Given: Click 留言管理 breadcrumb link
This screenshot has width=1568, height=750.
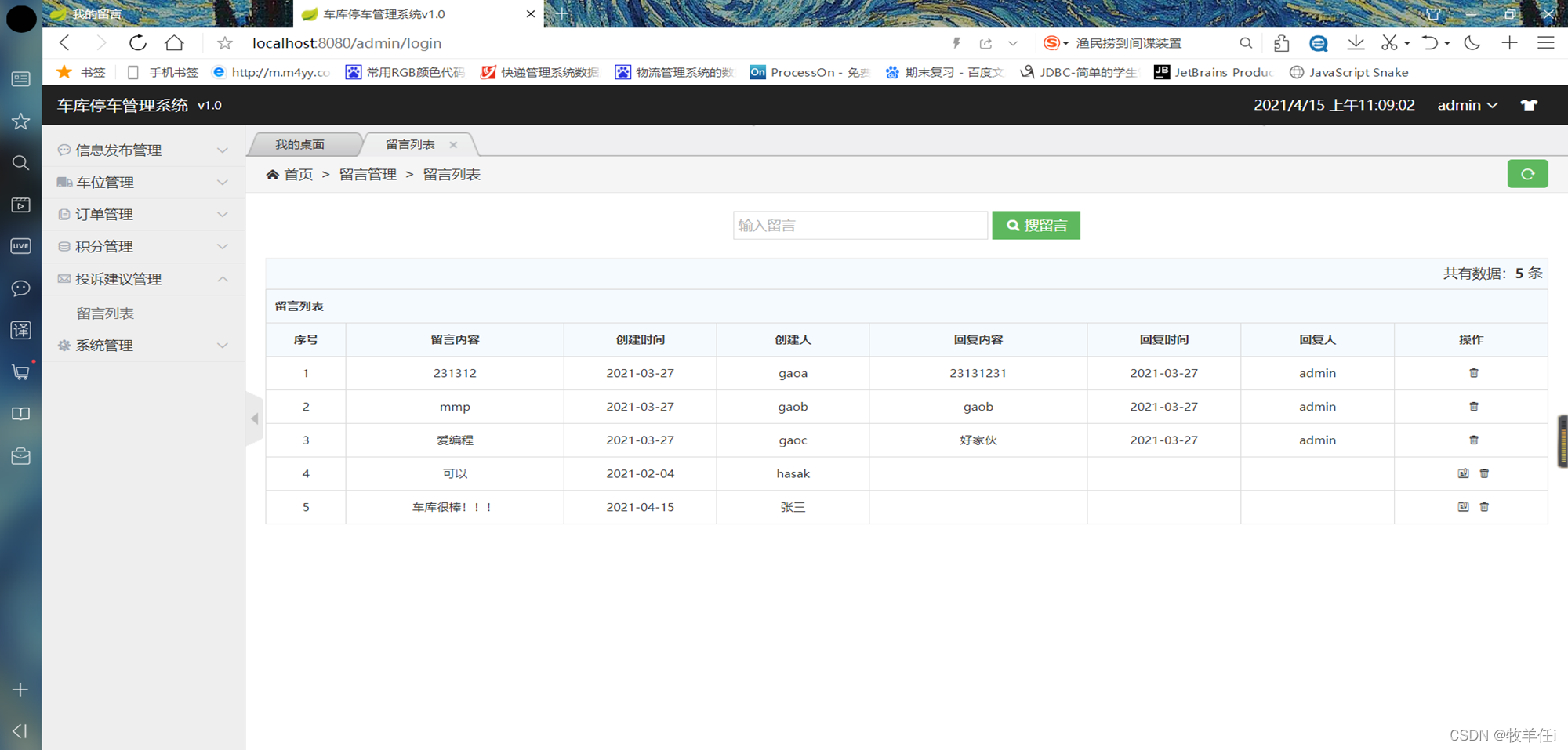Looking at the screenshot, I should (368, 175).
